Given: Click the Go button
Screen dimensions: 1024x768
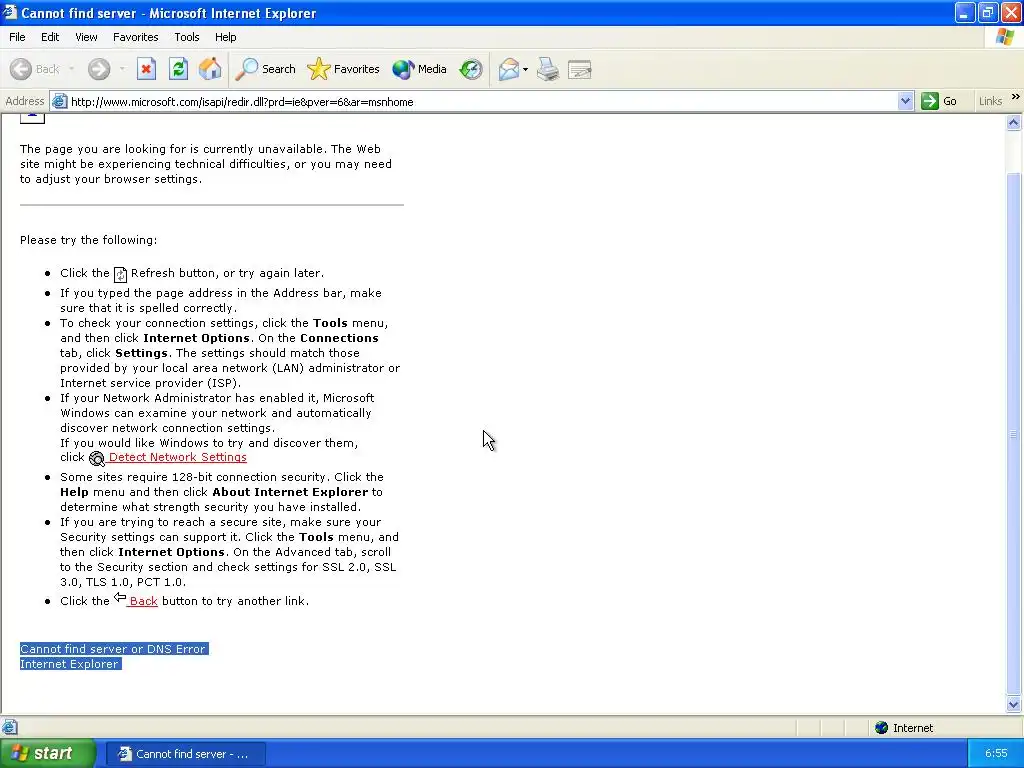Looking at the screenshot, I should click(x=939, y=101).
